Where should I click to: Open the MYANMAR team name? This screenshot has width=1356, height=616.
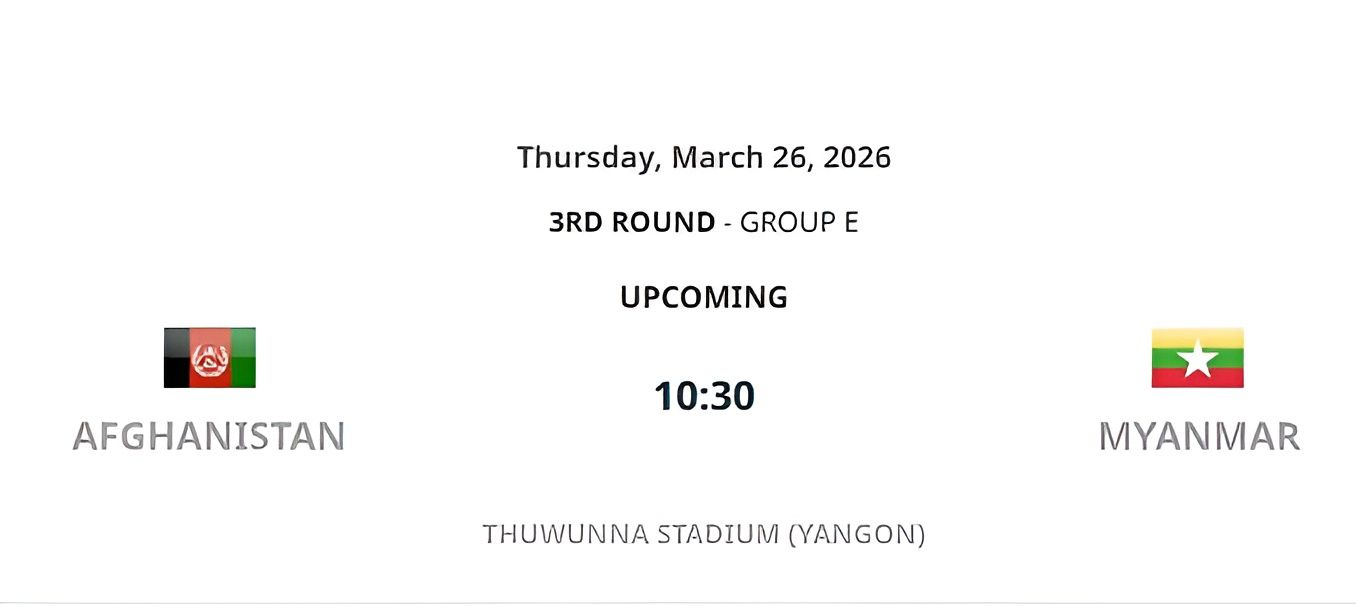1199,436
